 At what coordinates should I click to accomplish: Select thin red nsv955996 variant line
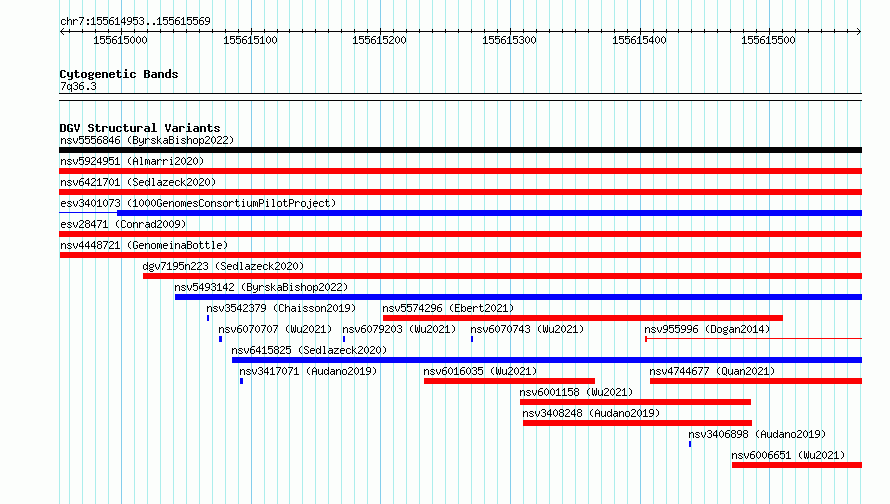point(753,339)
